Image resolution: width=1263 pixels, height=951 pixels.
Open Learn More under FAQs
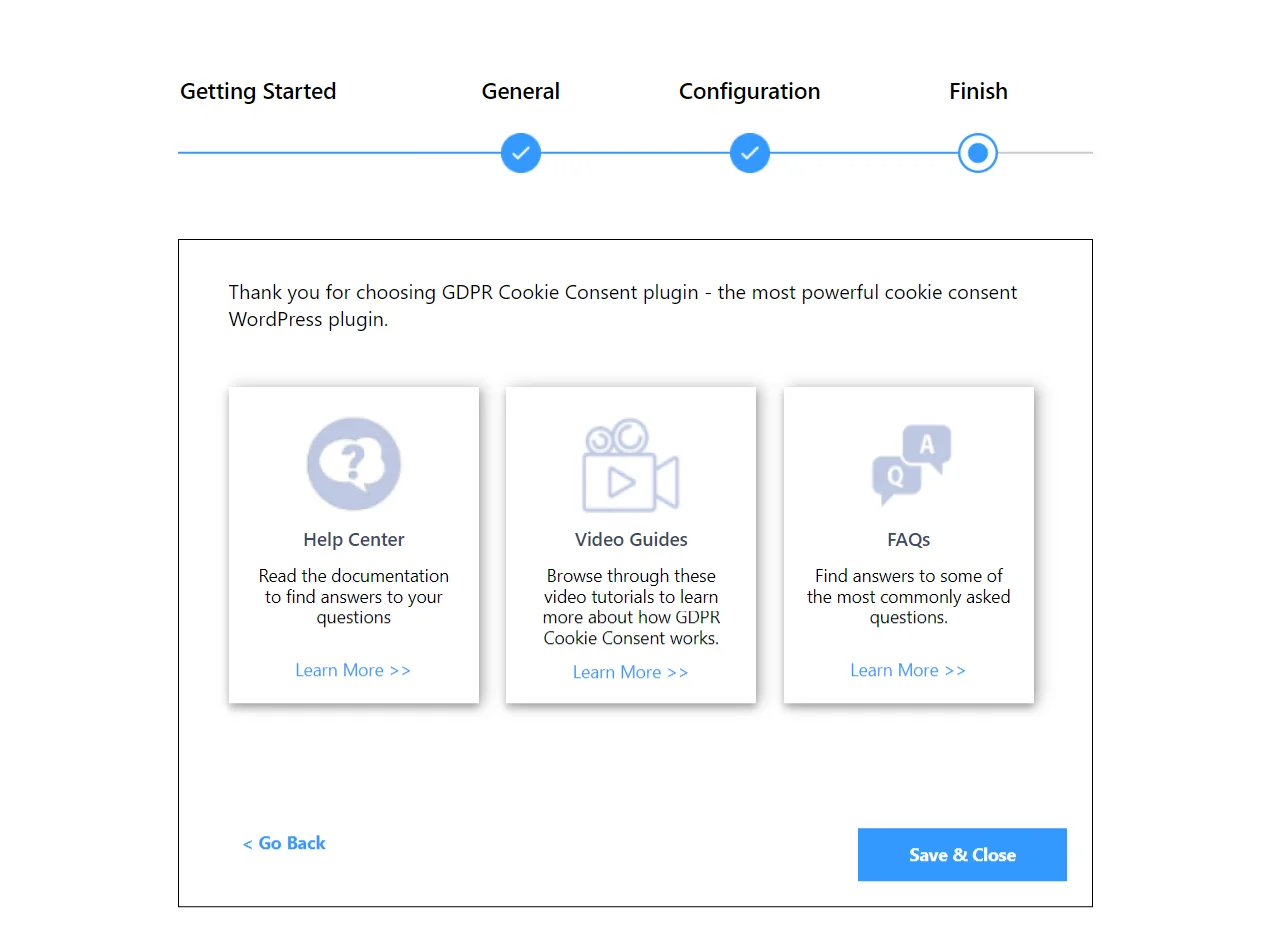pyautogui.click(x=908, y=670)
